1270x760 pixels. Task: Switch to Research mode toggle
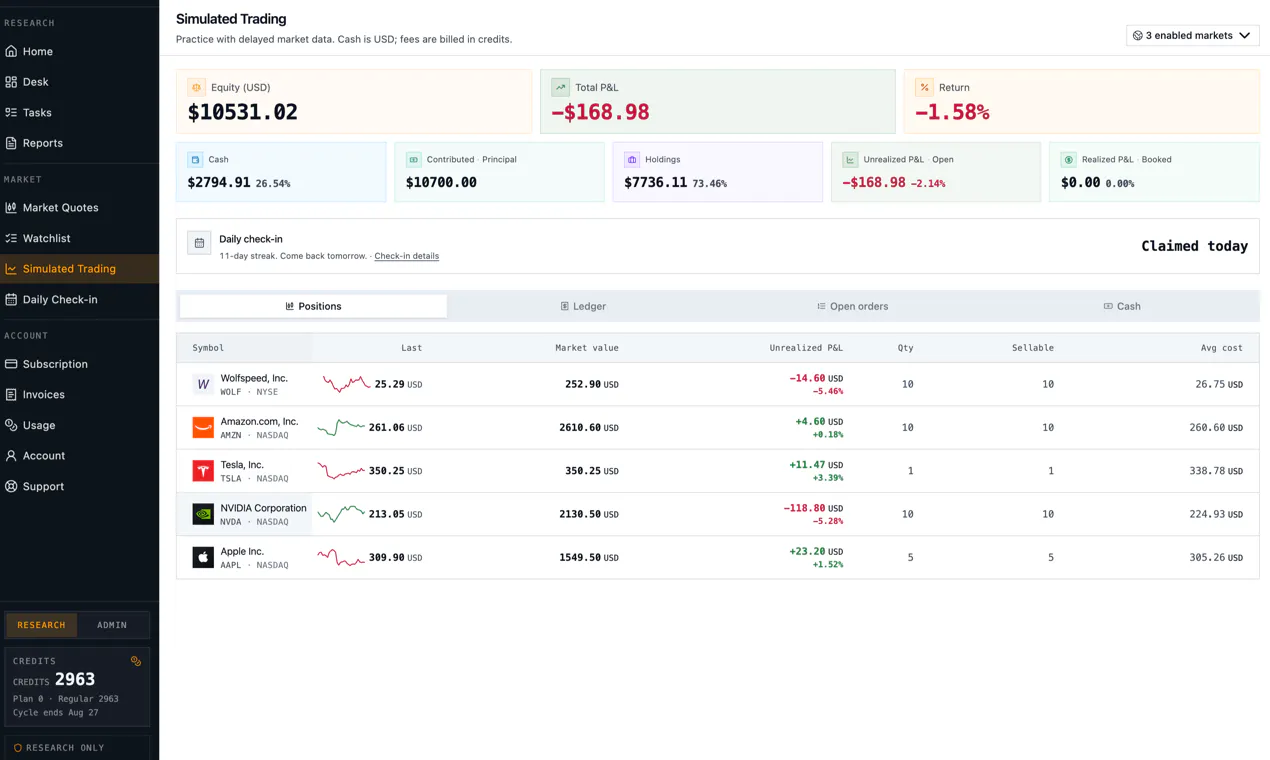coord(41,625)
